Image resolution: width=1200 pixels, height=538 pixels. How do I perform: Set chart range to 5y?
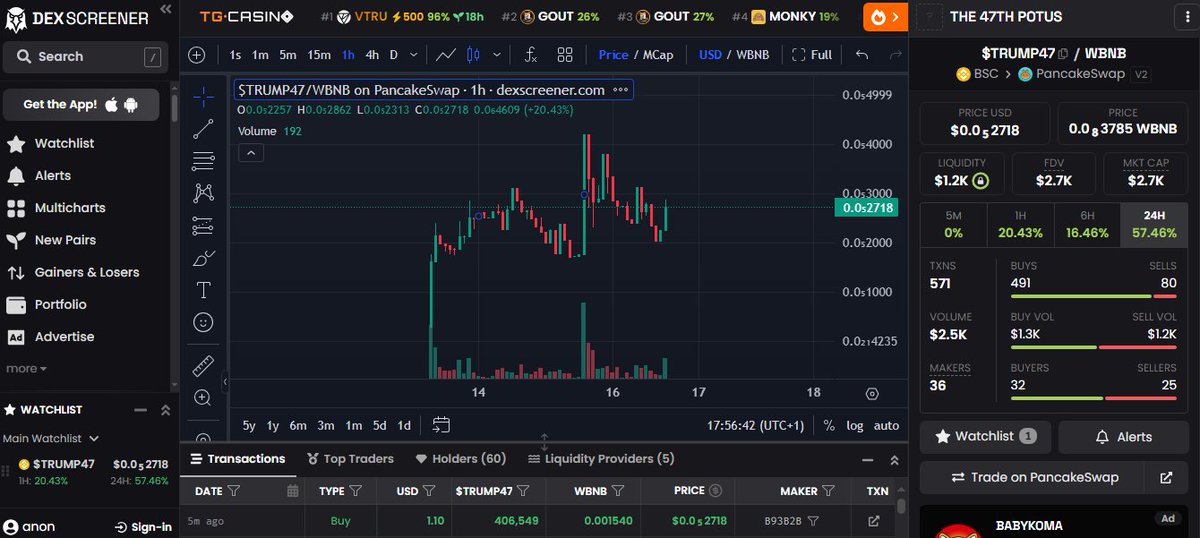click(x=249, y=425)
